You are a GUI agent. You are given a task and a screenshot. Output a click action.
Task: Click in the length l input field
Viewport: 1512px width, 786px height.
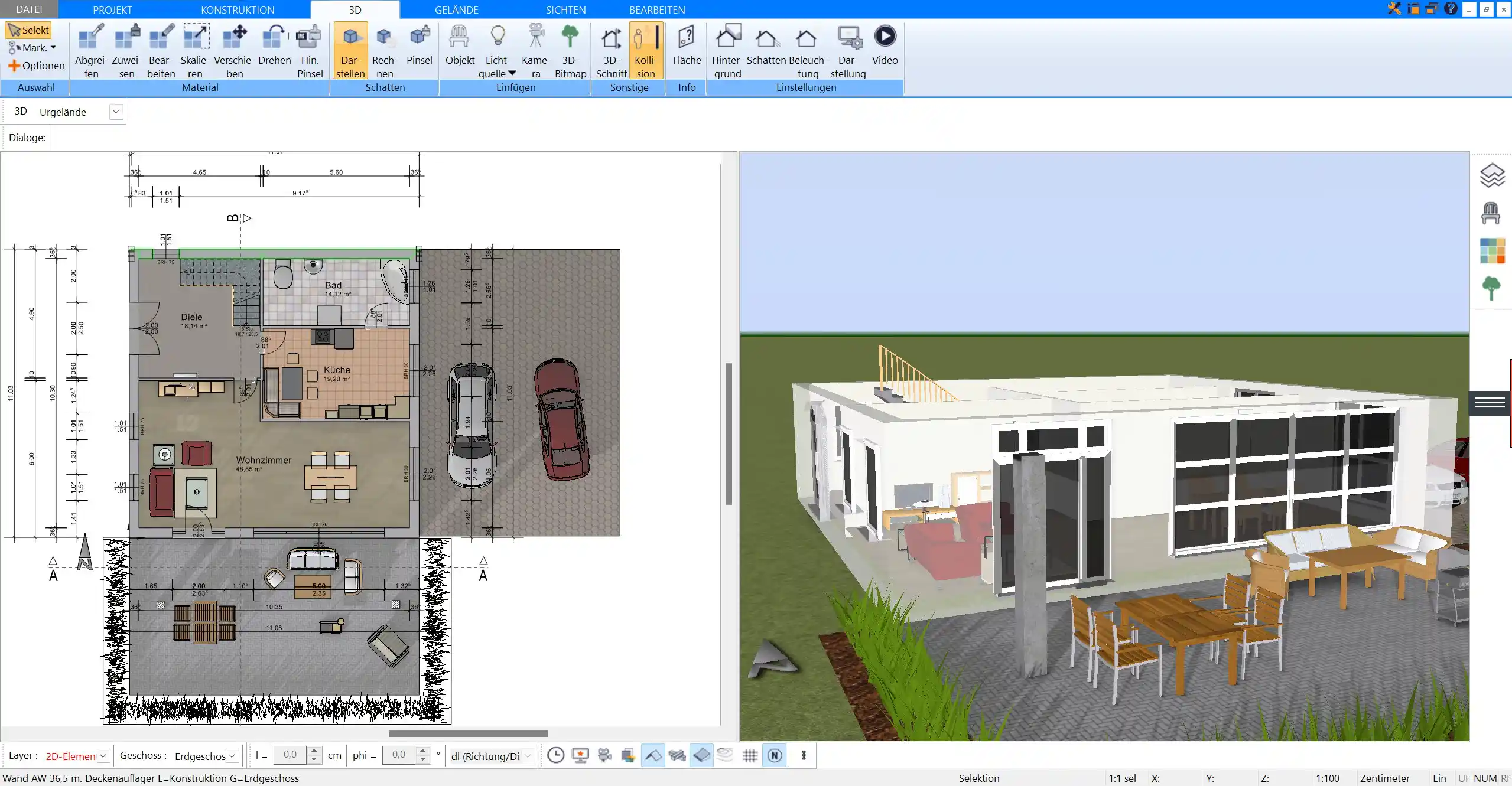[x=290, y=755]
